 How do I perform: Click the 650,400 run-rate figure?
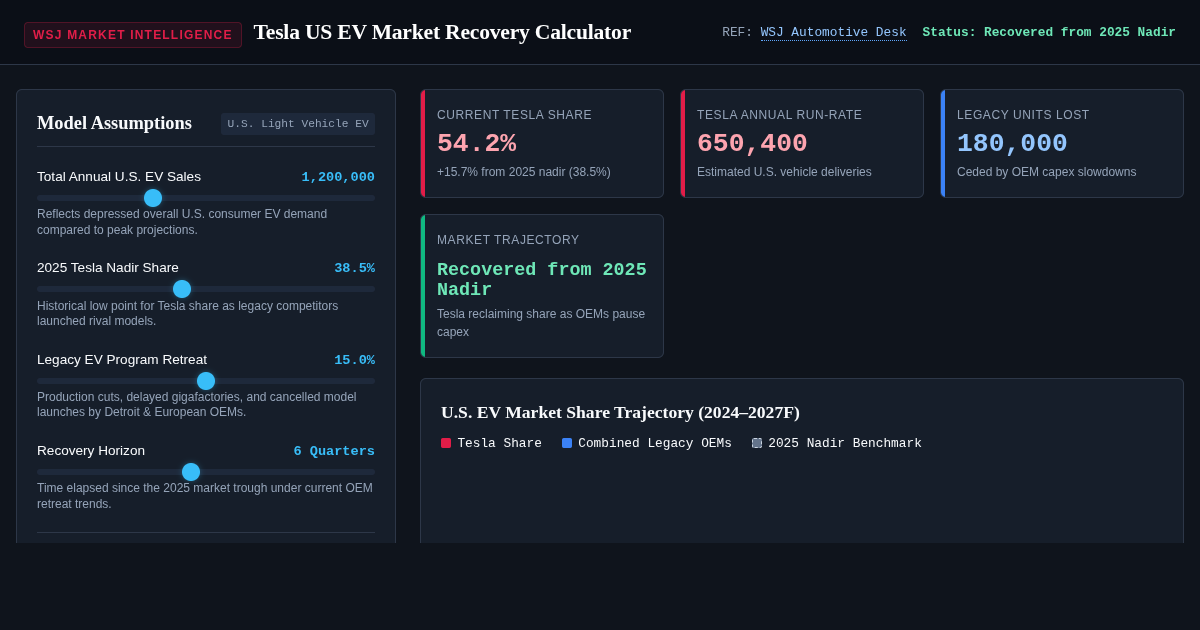(x=752, y=144)
